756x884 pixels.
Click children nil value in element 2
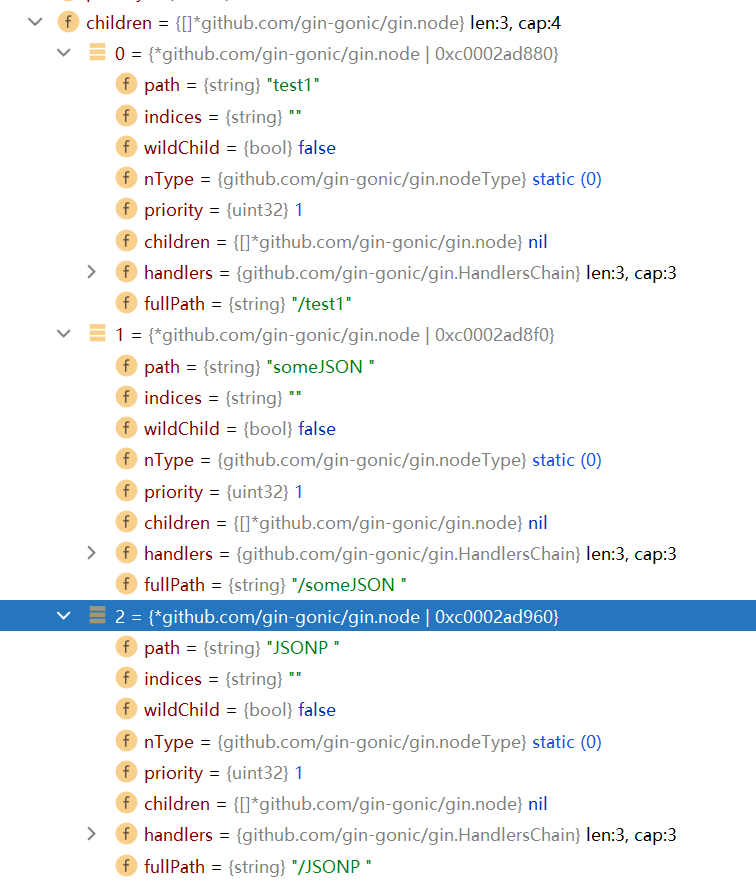[537, 804]
